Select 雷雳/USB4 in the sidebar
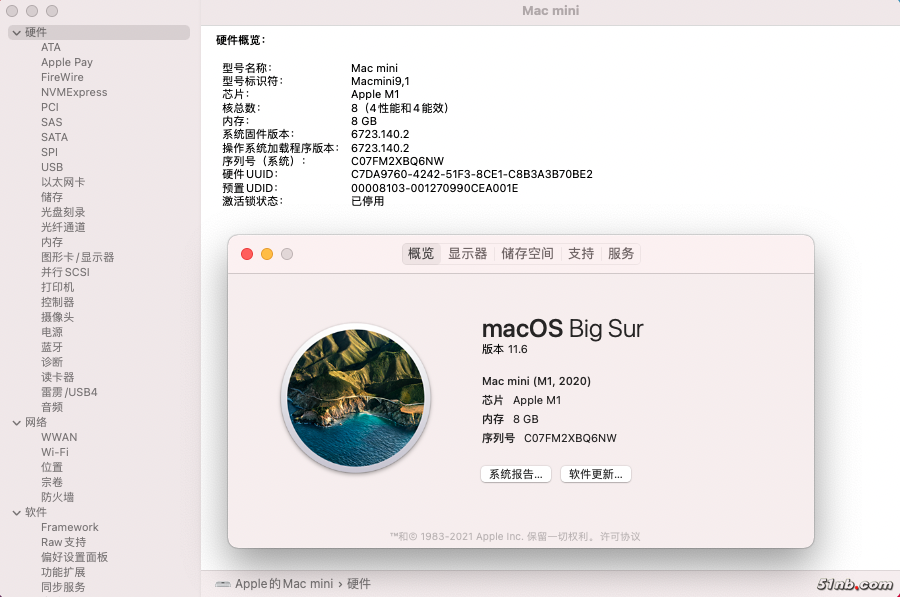900x597 pixels. [x=69, y=392]
